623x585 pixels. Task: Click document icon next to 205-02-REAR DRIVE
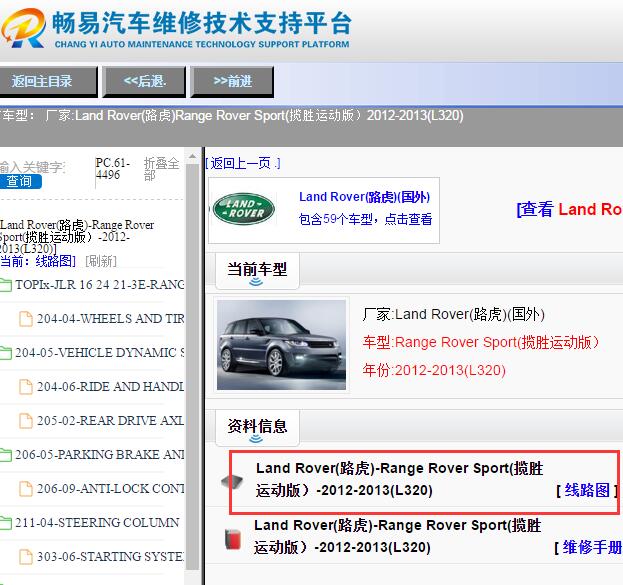click(26, 421)
